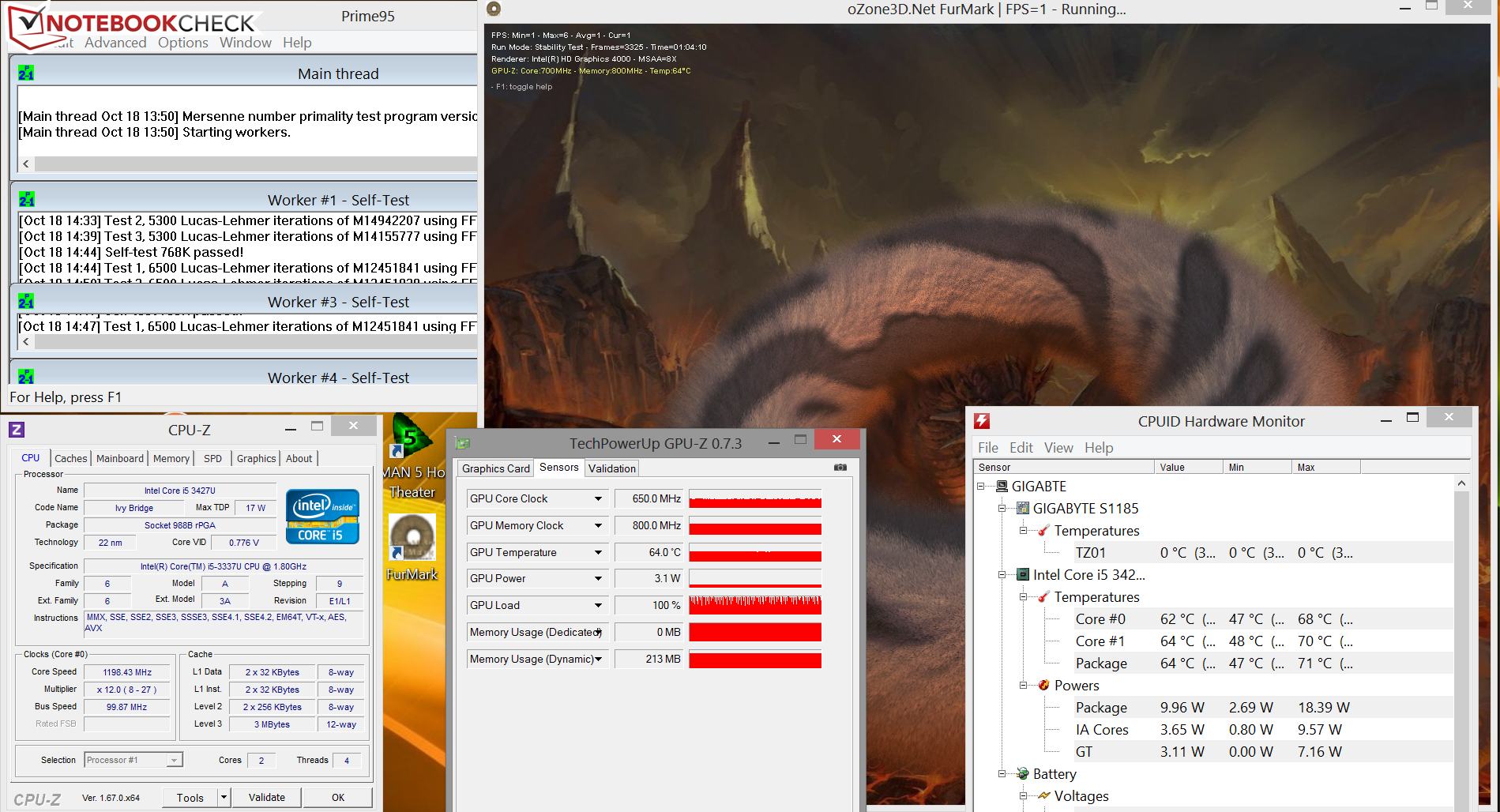Open HWMonitor File menu
The height and width of the screenshot is (812, 1500).
point(988,448)
